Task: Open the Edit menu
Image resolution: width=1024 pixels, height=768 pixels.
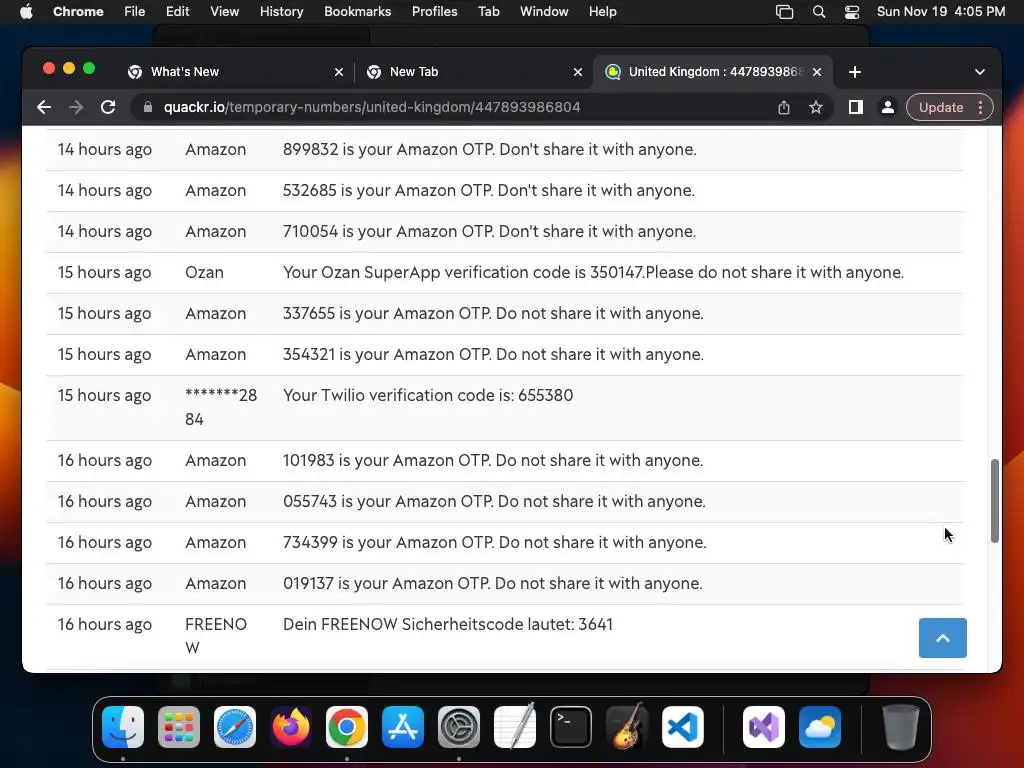Action: click(177, 12)
